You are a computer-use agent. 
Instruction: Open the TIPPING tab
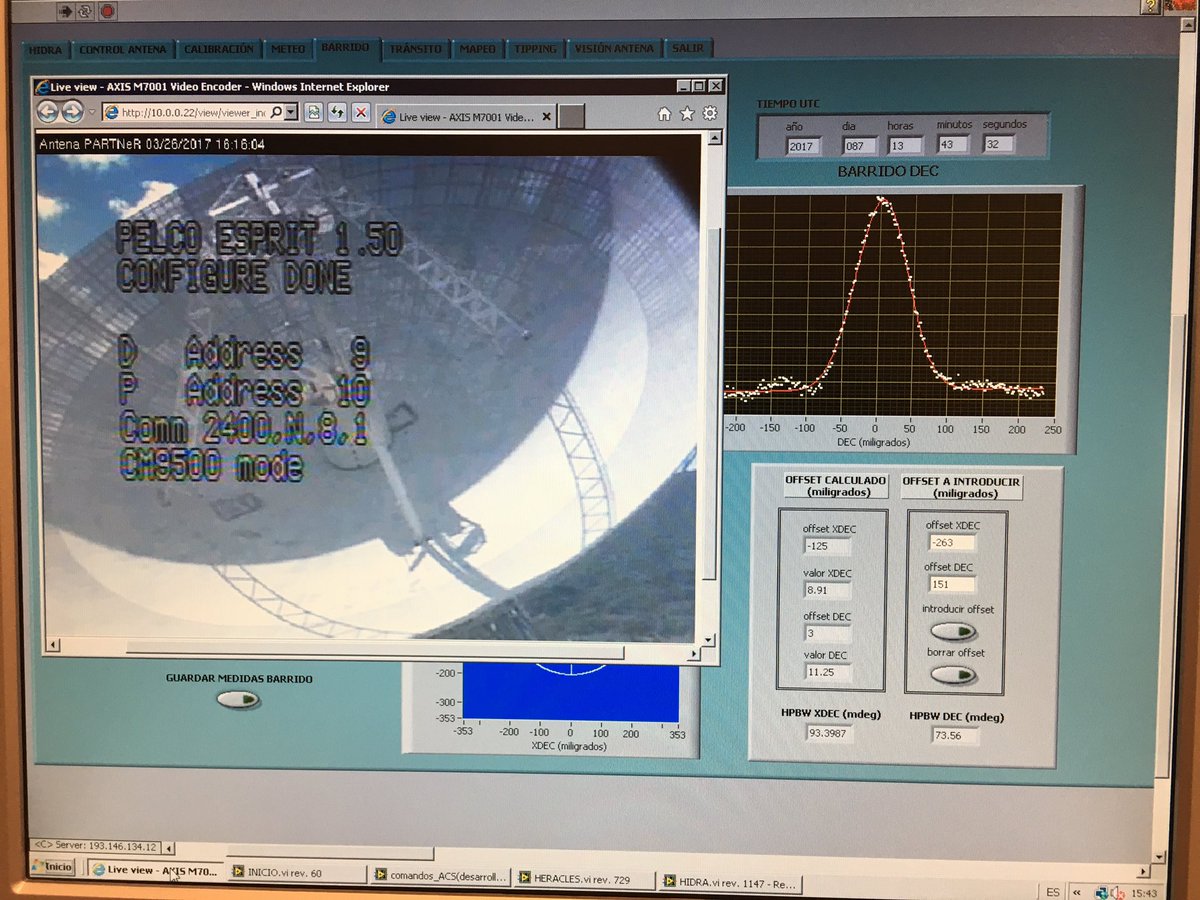536,48
